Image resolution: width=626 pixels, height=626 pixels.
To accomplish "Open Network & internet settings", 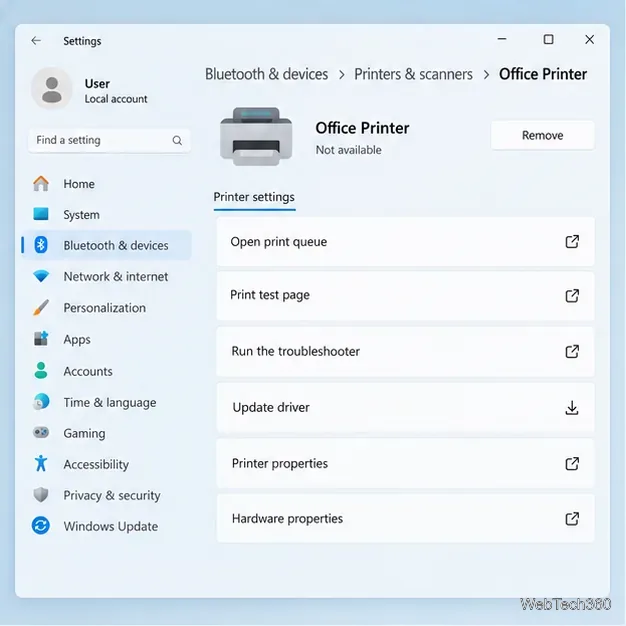I will coord(106,276).
